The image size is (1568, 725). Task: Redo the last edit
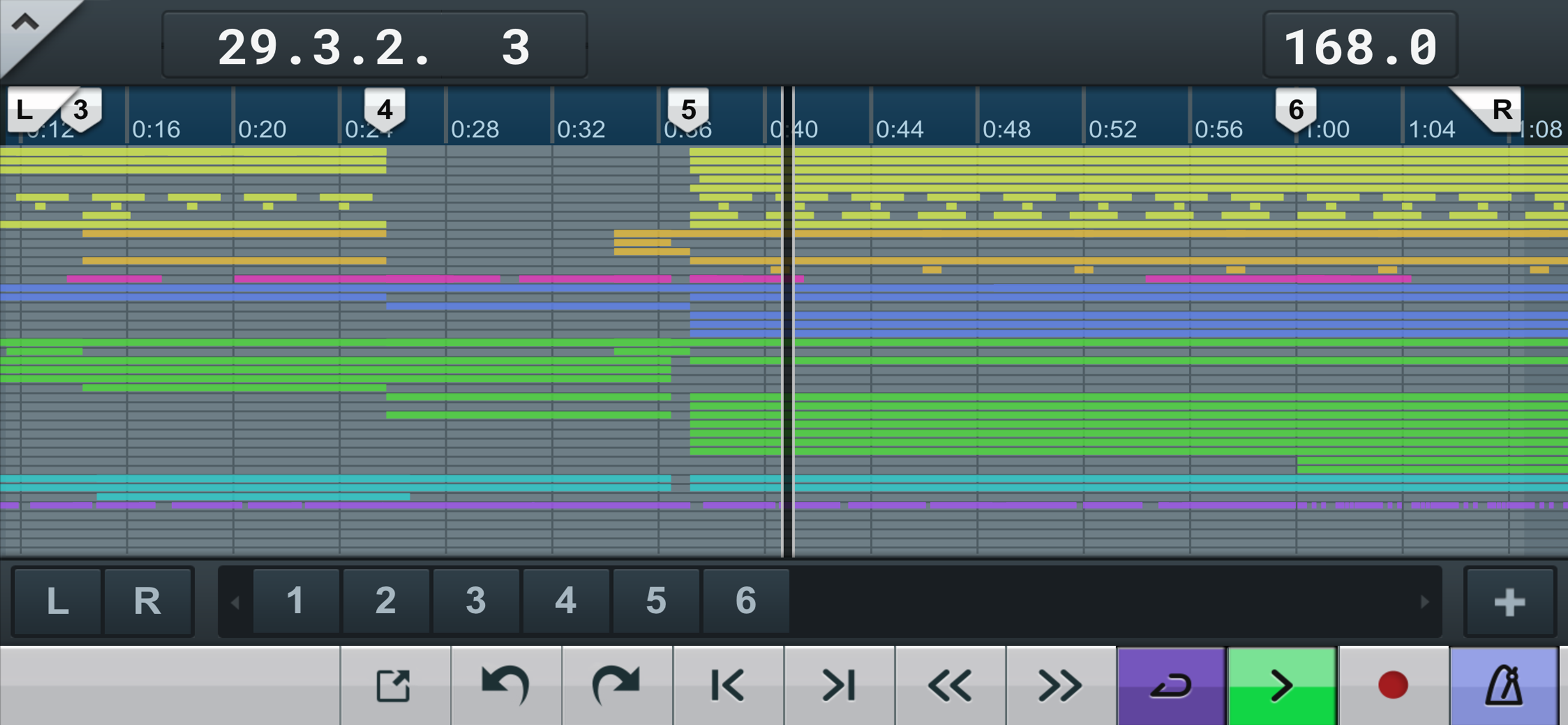(x=616, y=685)
